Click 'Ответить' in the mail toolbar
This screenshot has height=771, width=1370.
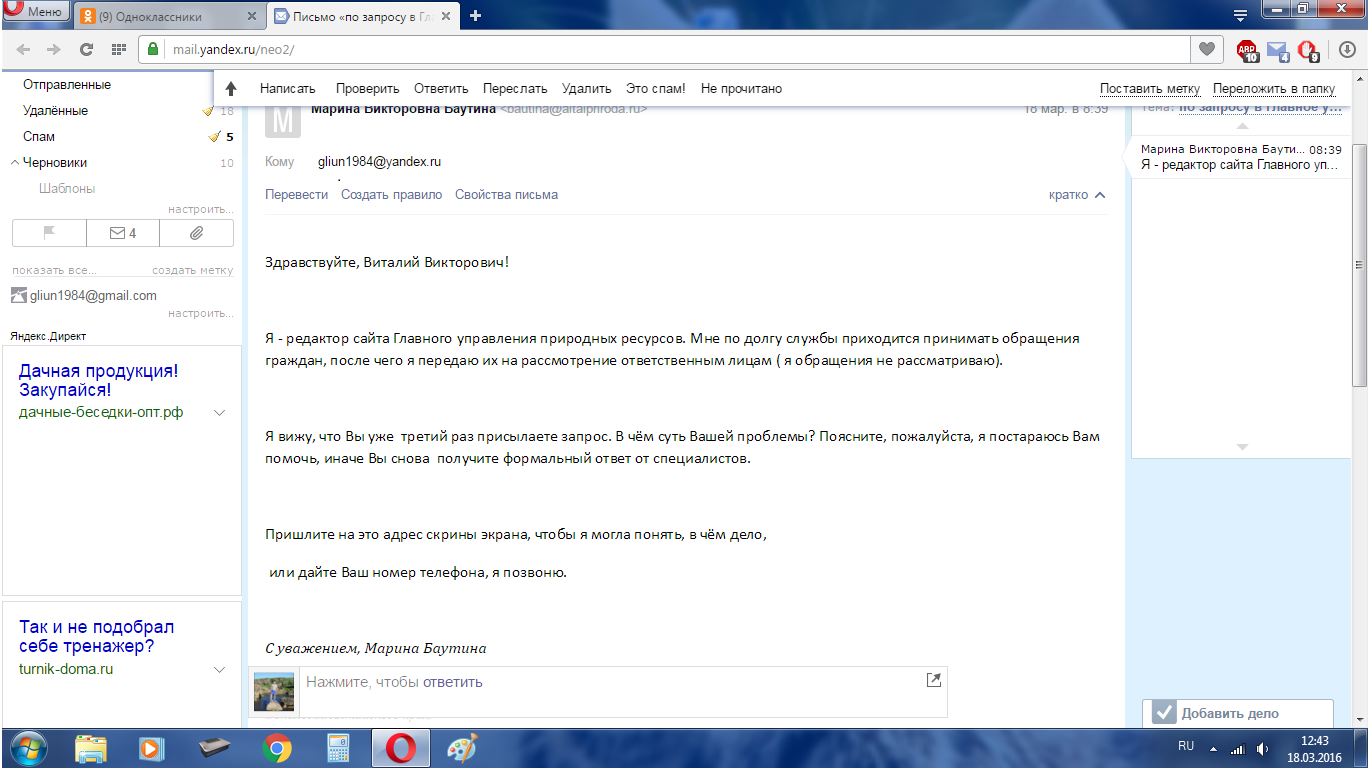pyautogui.click(x=440, y=89)
